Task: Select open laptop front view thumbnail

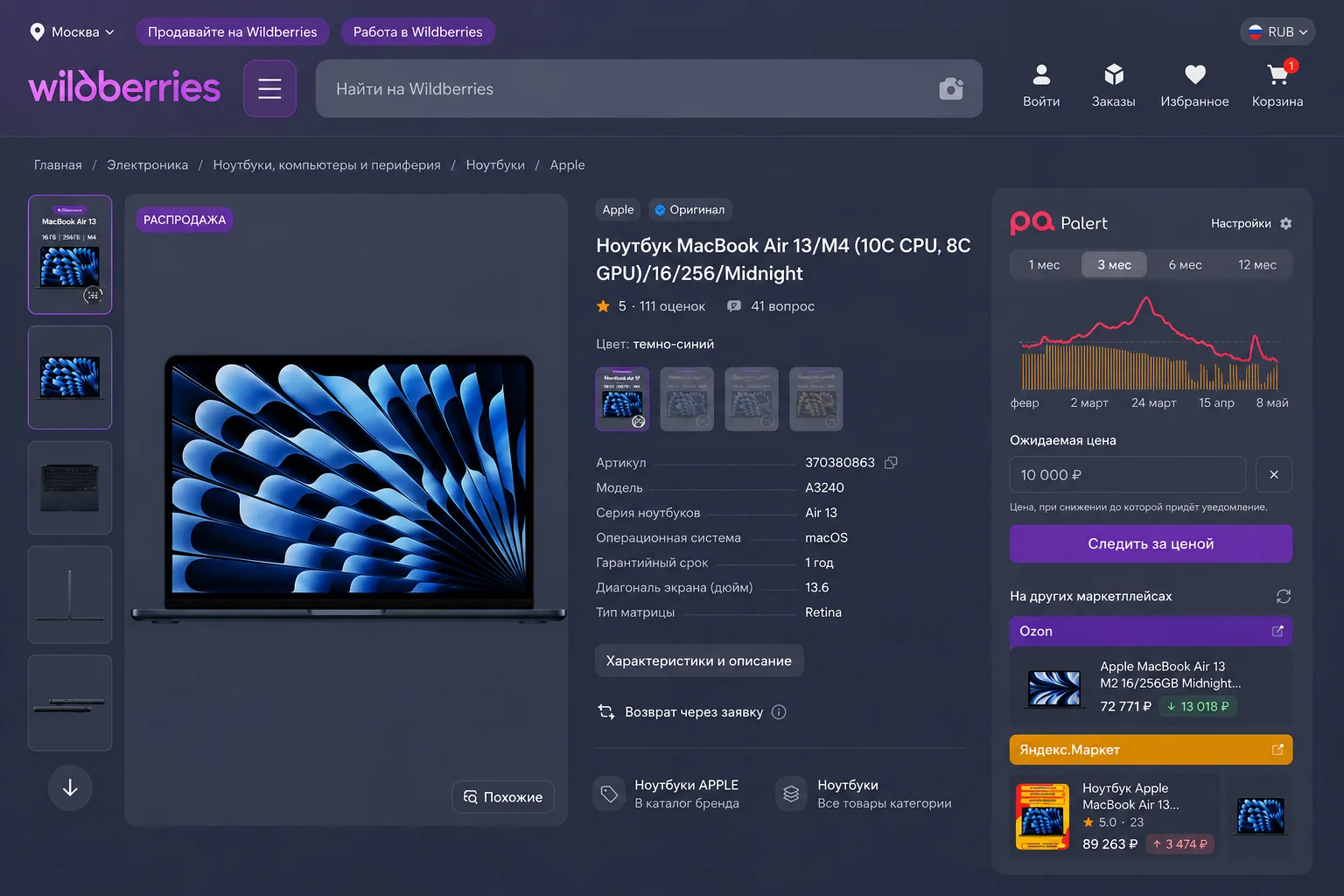Action: point(70,377)
